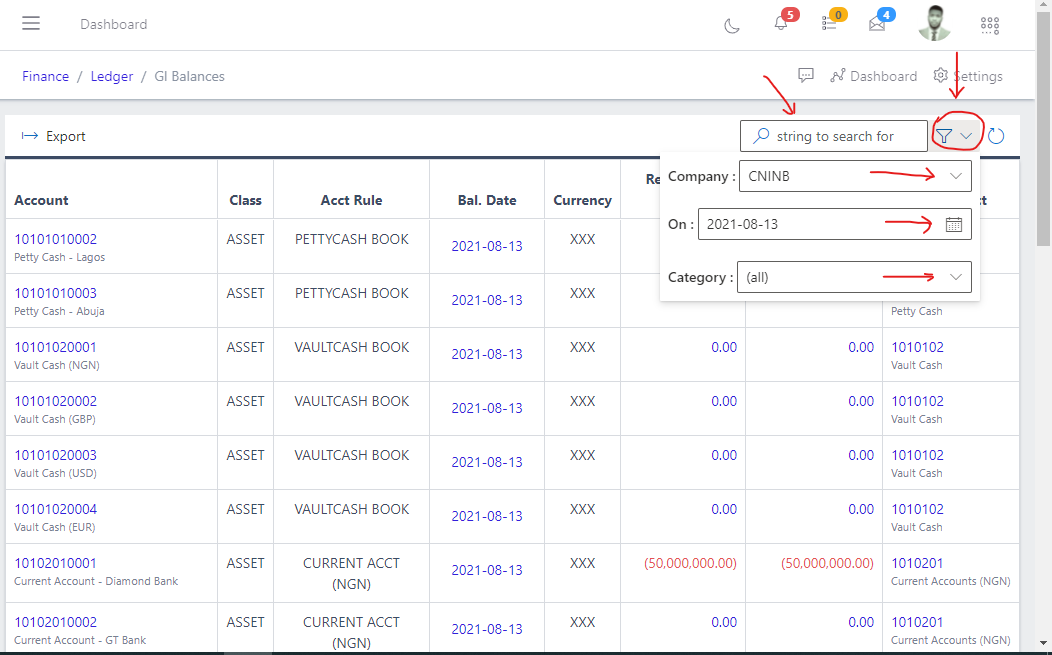Open the hamburger navigation menu
Image resolution: width=1052 pixels, height=655 pixels.
[x=30, y=24]
